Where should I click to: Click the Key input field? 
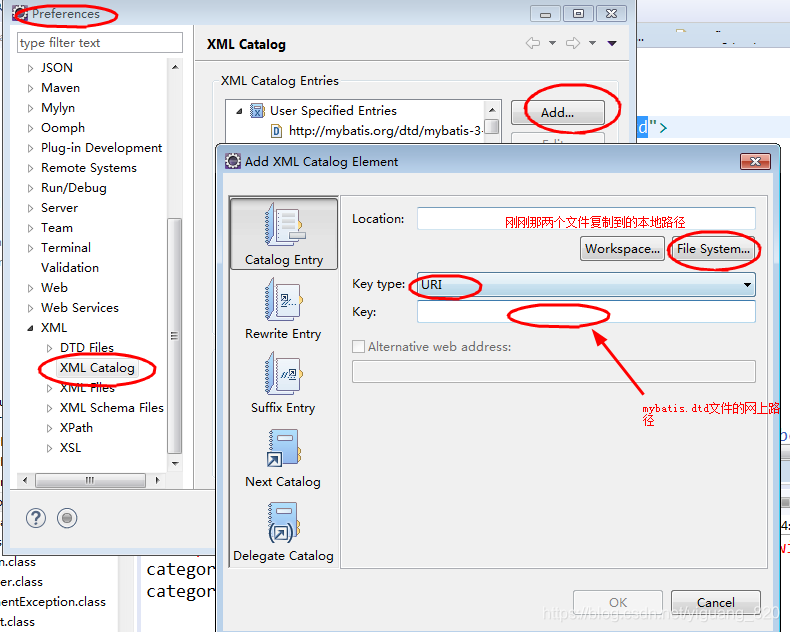[x=586, y=311]
